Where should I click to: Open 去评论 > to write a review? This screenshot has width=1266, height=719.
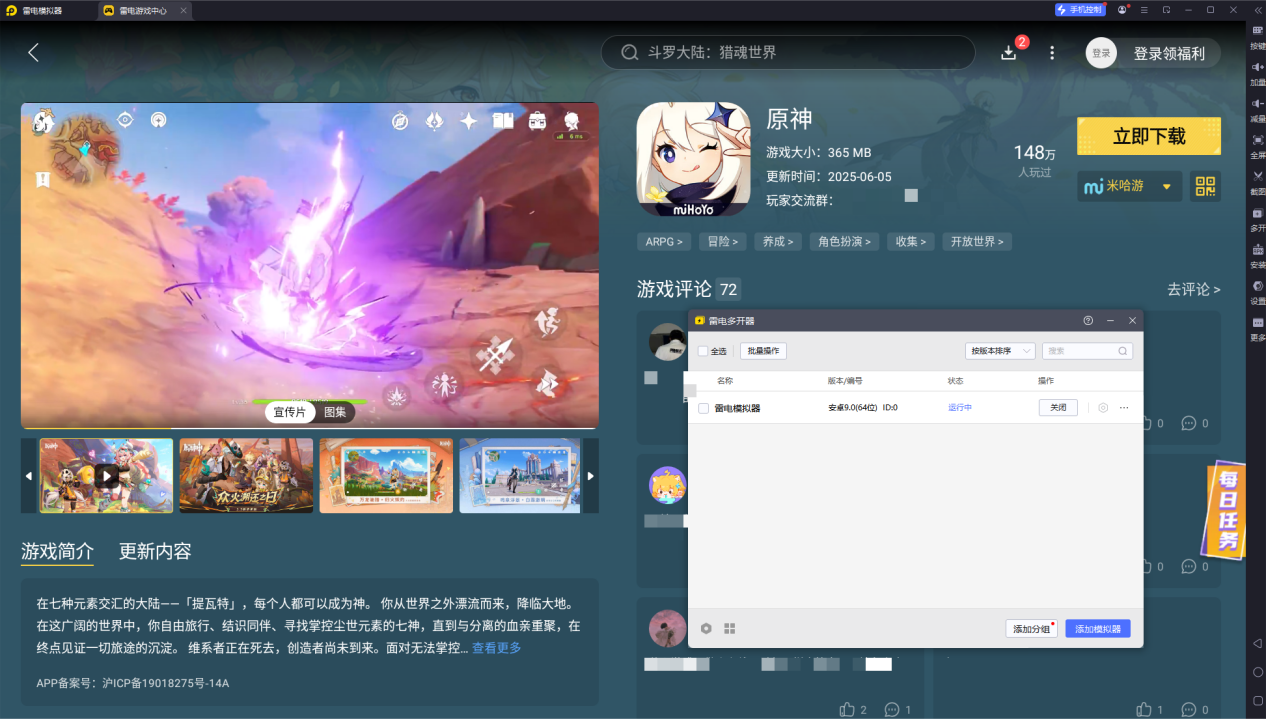[1194, 289]
